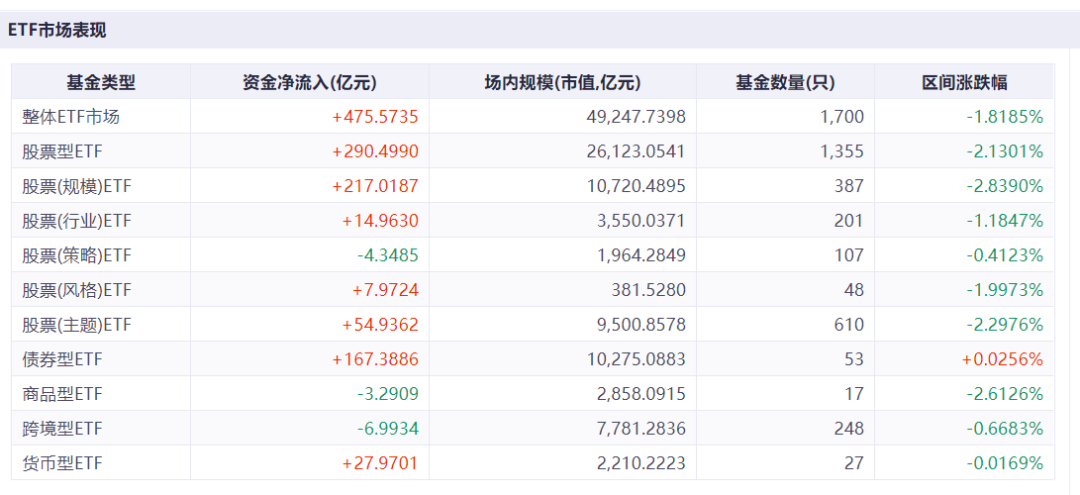The width and height of the screenshot is (1080, 495).
Task: Click the market size 10,720.4895
Action: 638,186
